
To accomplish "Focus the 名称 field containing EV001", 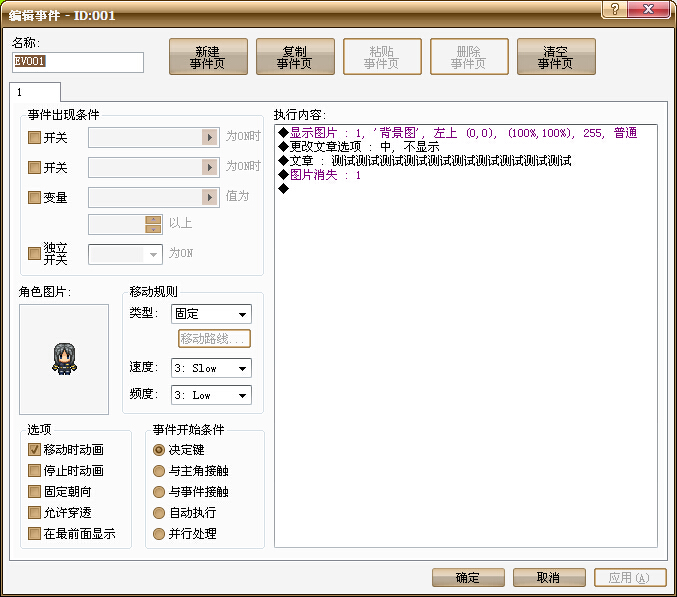I will coord(78,62).
